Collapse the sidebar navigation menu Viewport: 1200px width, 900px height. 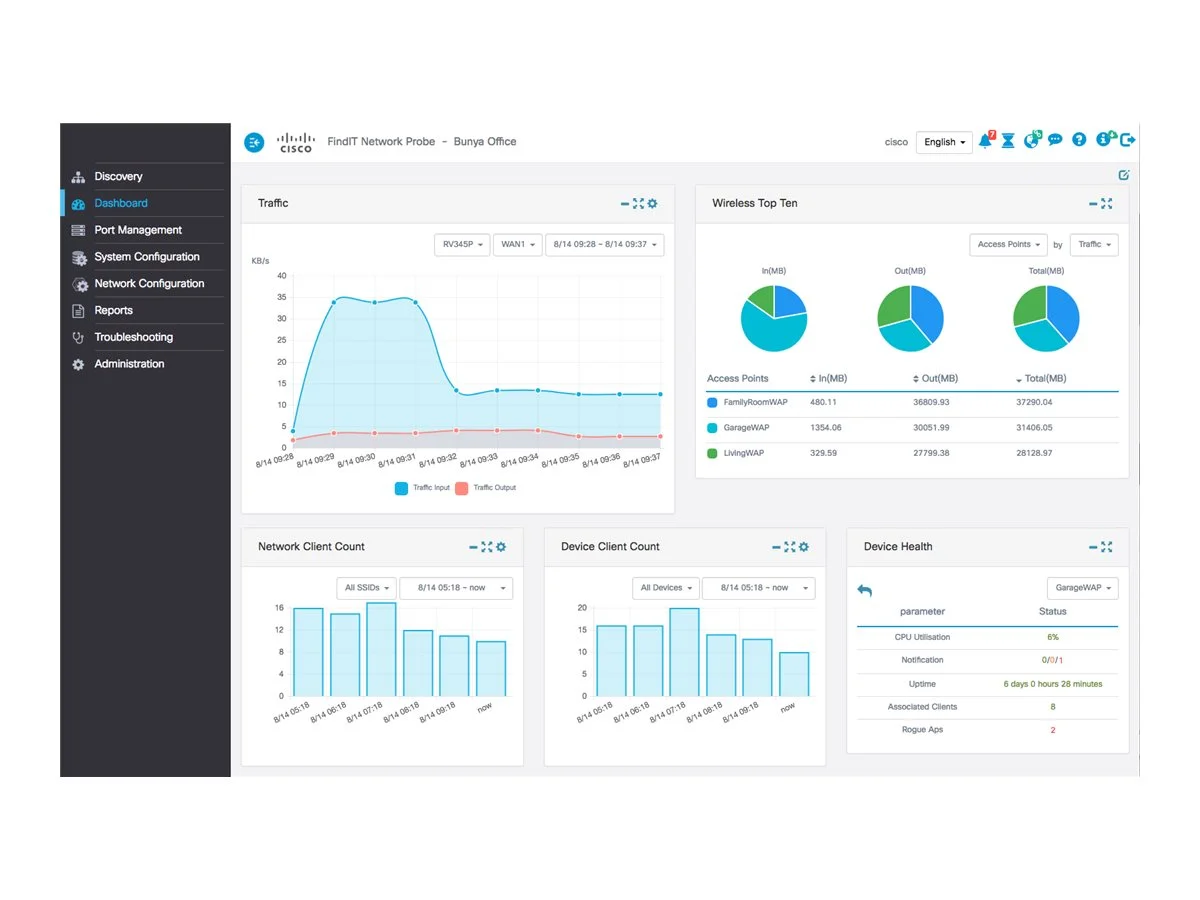254,142
